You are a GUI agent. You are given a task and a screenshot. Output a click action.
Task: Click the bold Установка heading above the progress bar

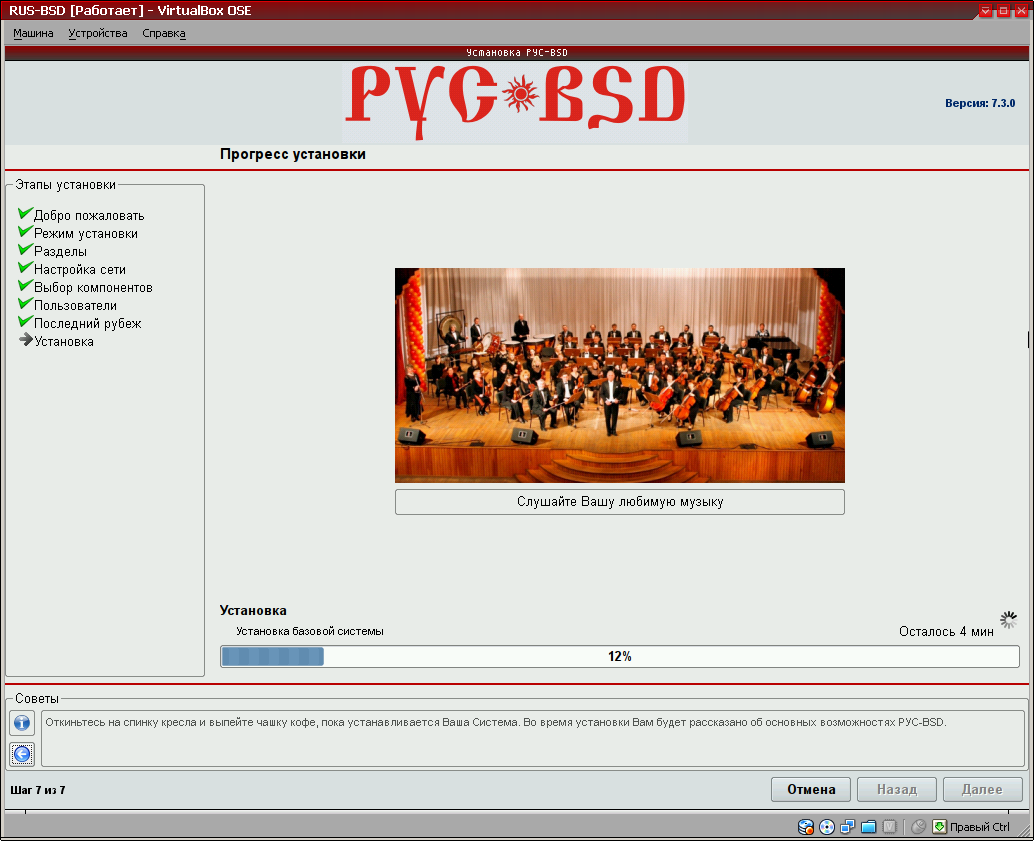click(x=253, y=611)
